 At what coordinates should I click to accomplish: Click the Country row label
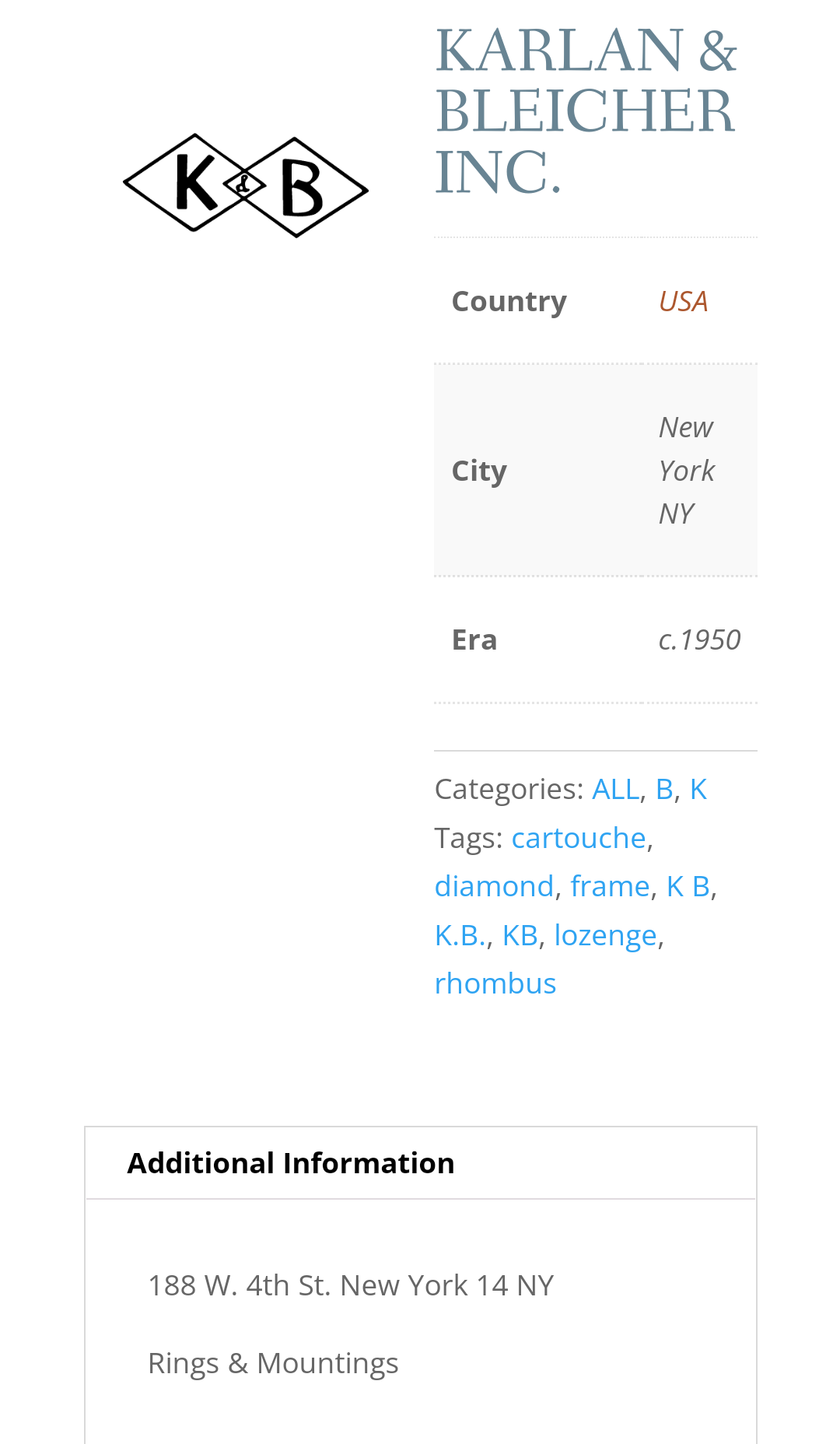click(509, 301)
